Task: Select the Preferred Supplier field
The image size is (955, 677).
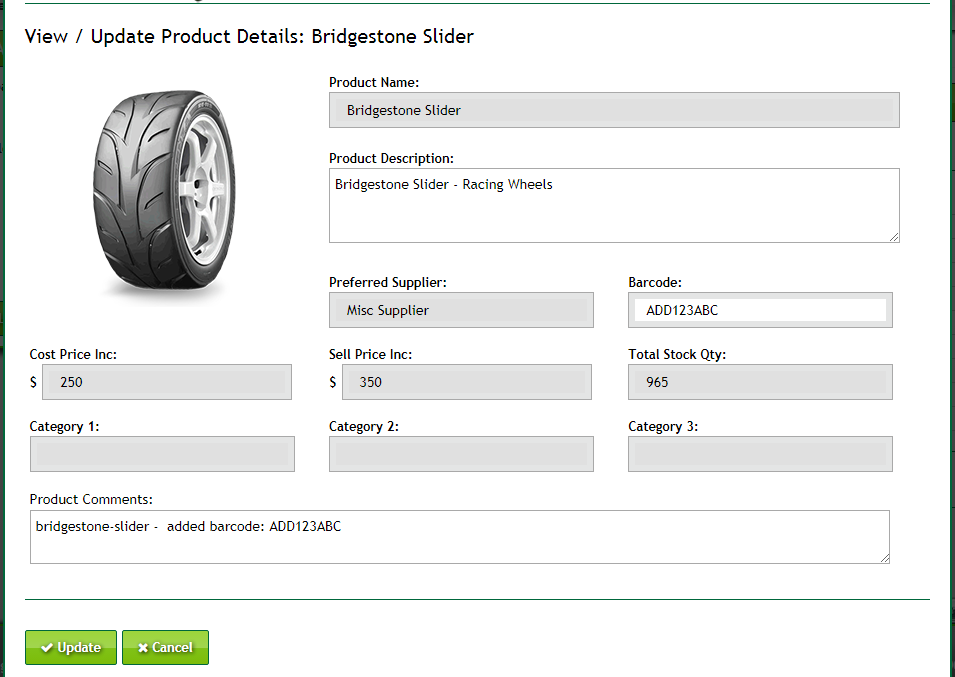Action: coord(461,310)
